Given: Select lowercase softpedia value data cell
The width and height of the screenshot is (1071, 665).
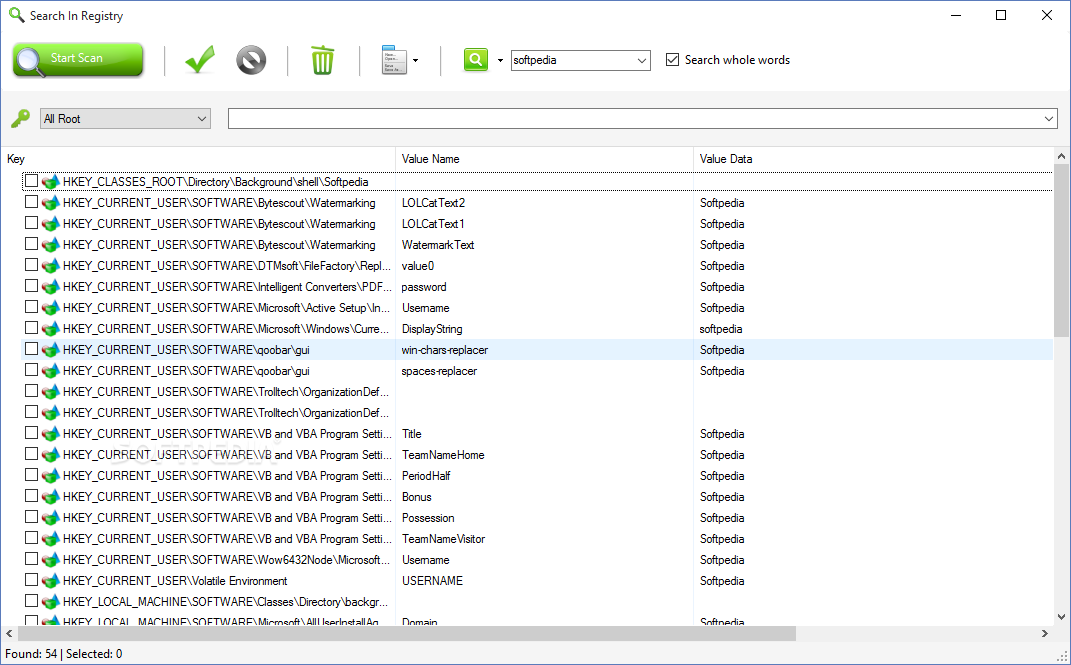Looking at the screenshot, I should point(721,329).
